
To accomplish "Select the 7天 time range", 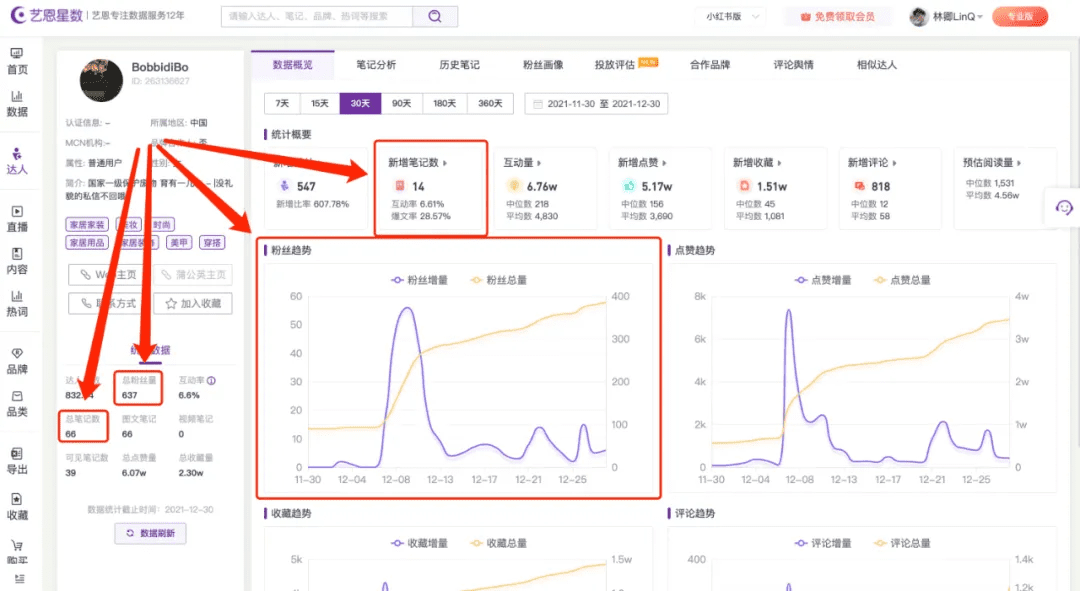I will click(282, 103).
